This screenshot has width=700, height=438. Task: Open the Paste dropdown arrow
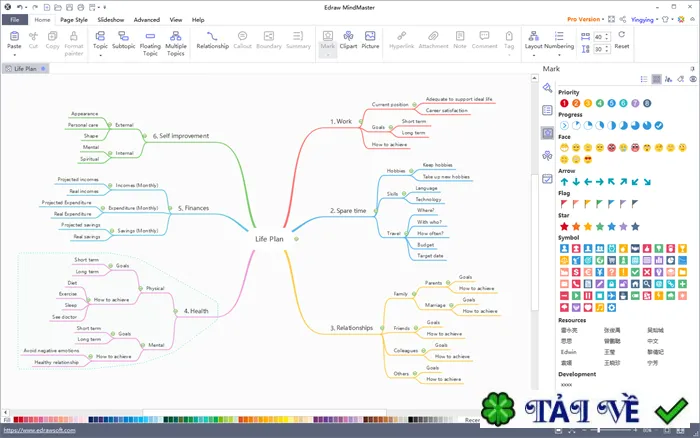14,55
